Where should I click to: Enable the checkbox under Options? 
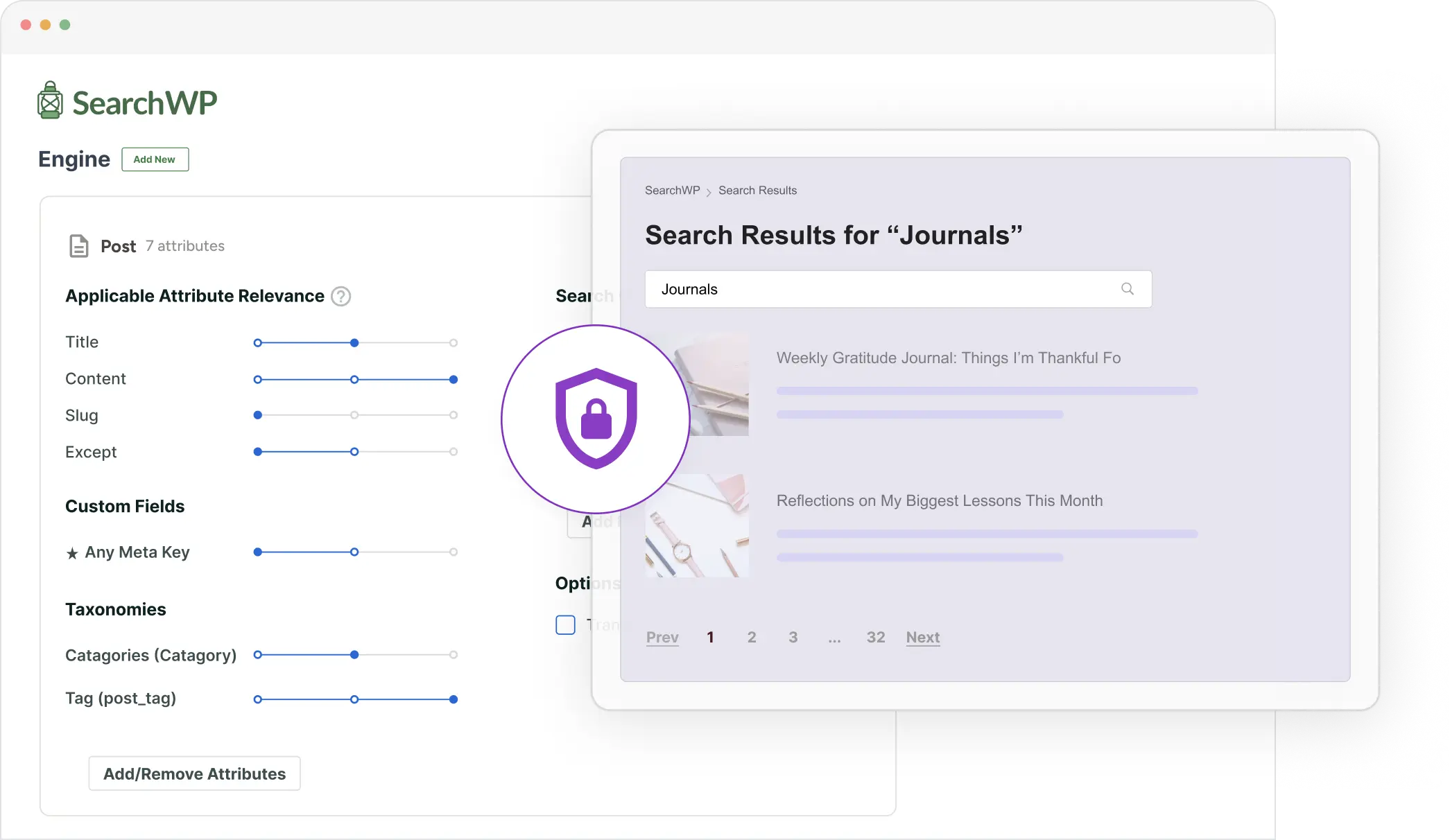point(565,624)
